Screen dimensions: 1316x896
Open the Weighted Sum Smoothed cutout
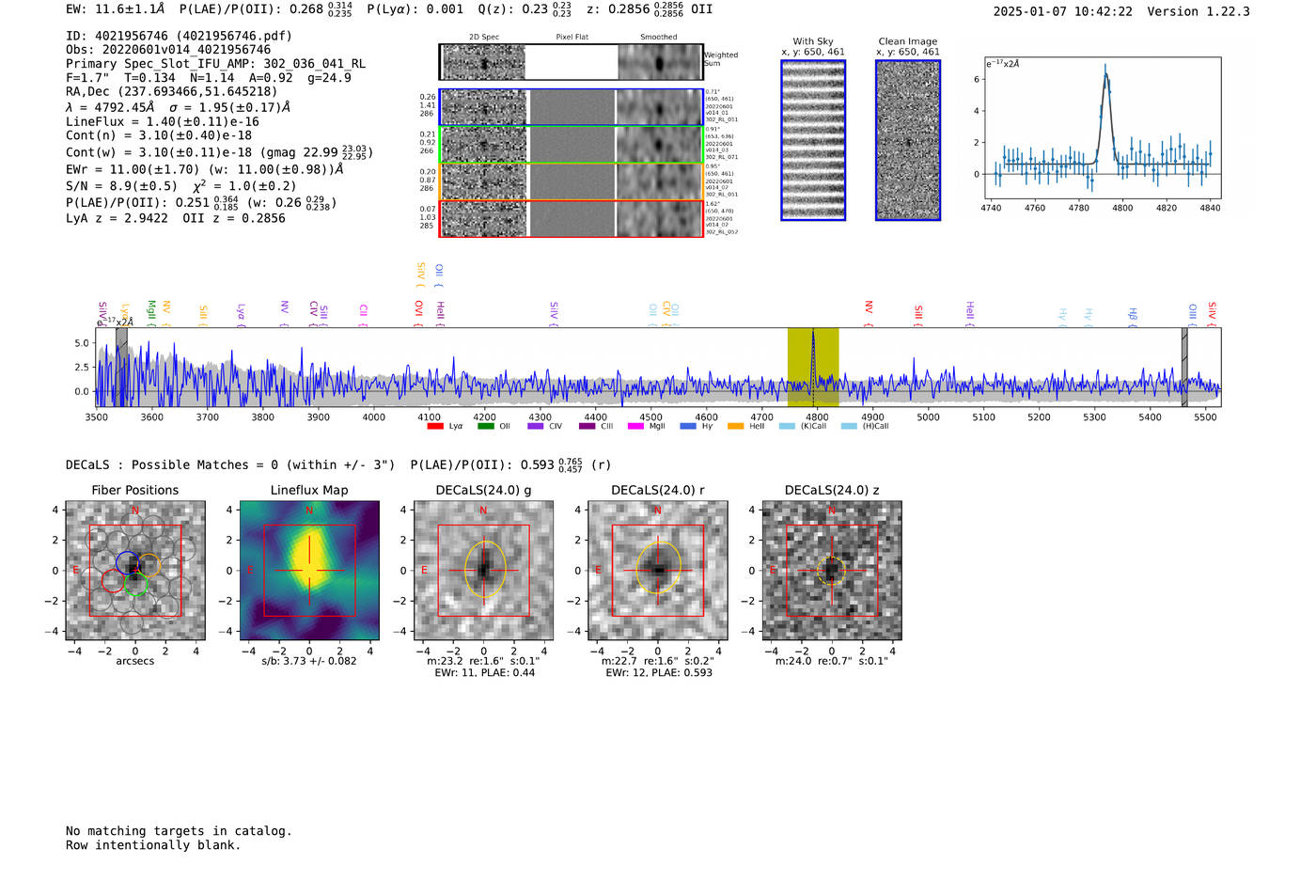point(660,63)
